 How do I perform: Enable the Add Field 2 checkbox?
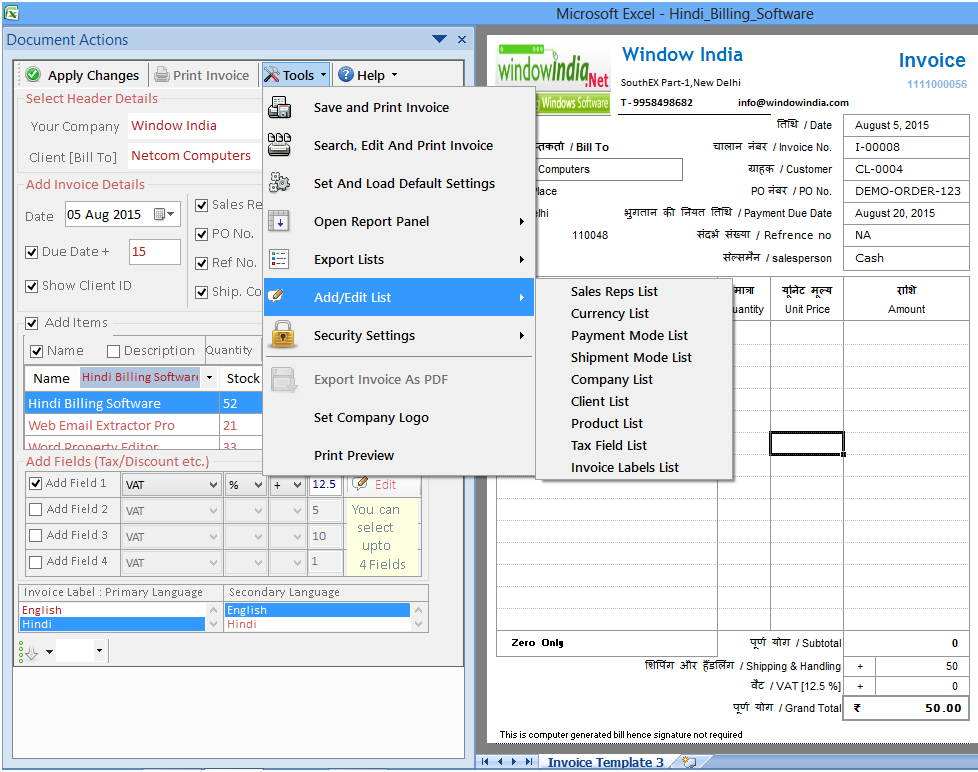pyautogui.click(x=36, y=509)
